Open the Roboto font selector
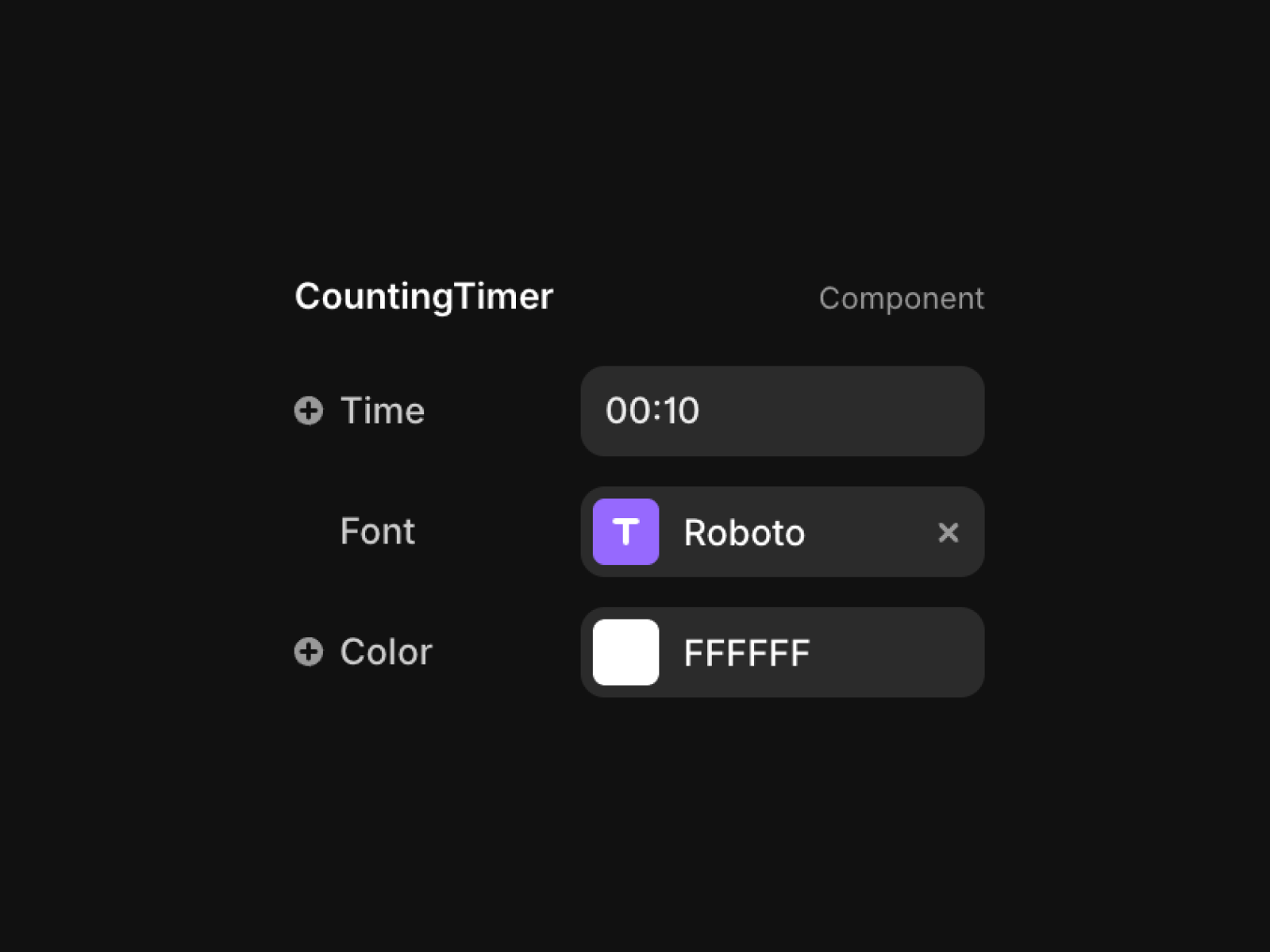 (744, 532)
